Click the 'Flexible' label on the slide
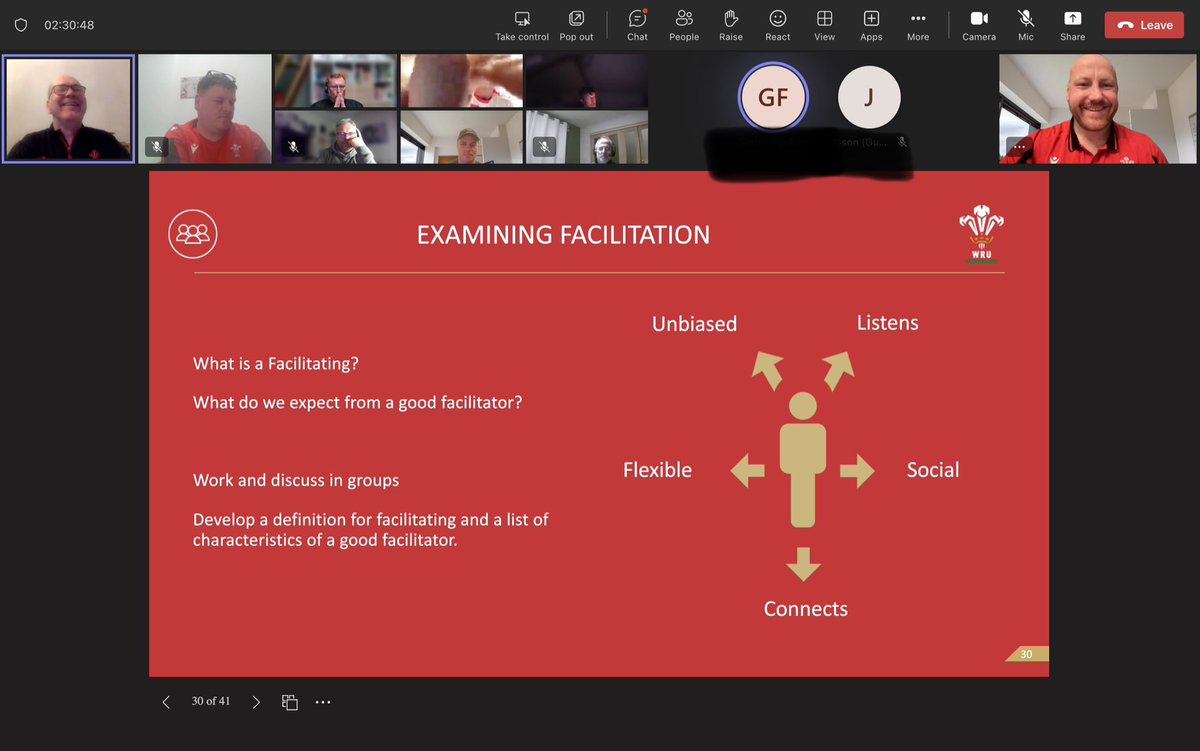1200x751 pixels. pyautogui.click(x=657, y=470)
